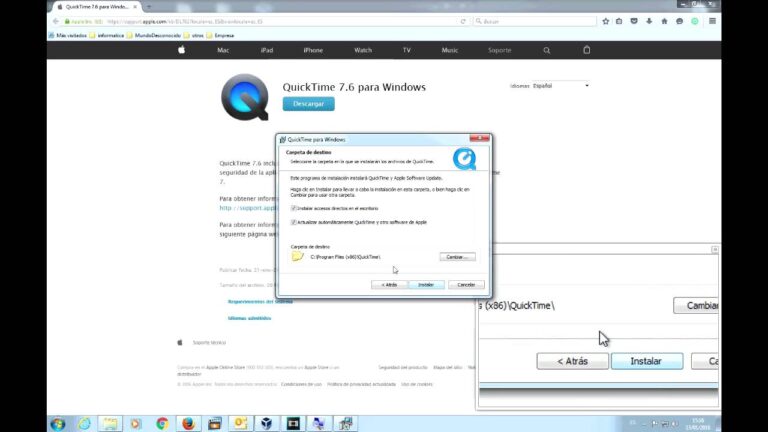Open Soporte in Apple navbar

click(x=500, y=50)
